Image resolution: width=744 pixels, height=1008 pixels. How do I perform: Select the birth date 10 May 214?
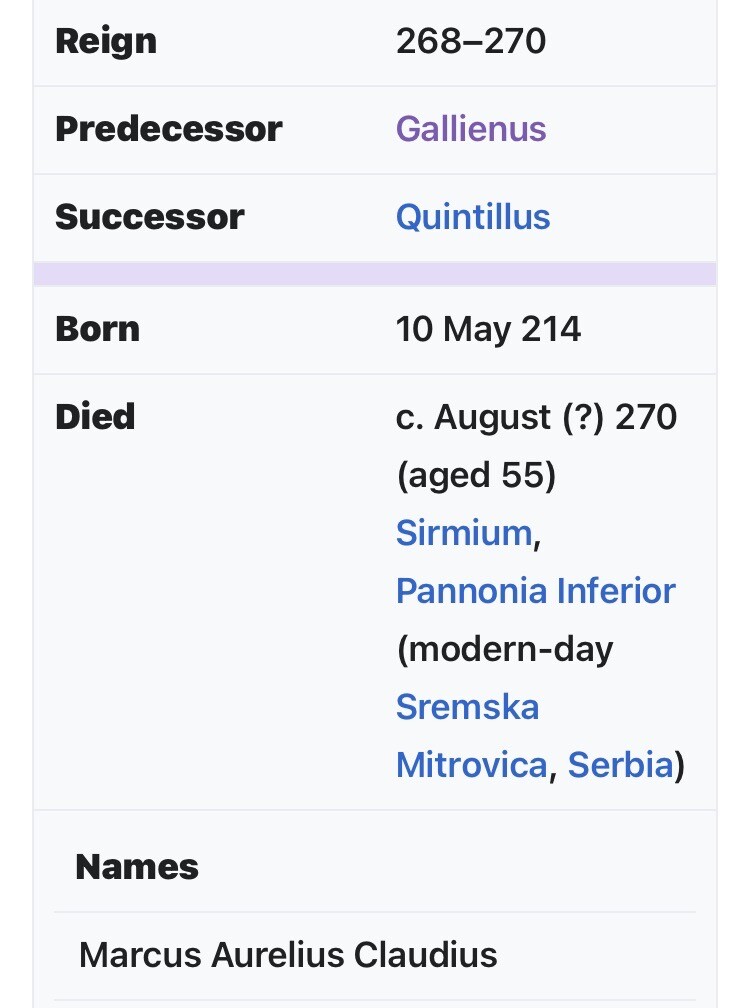pos(488,329)
